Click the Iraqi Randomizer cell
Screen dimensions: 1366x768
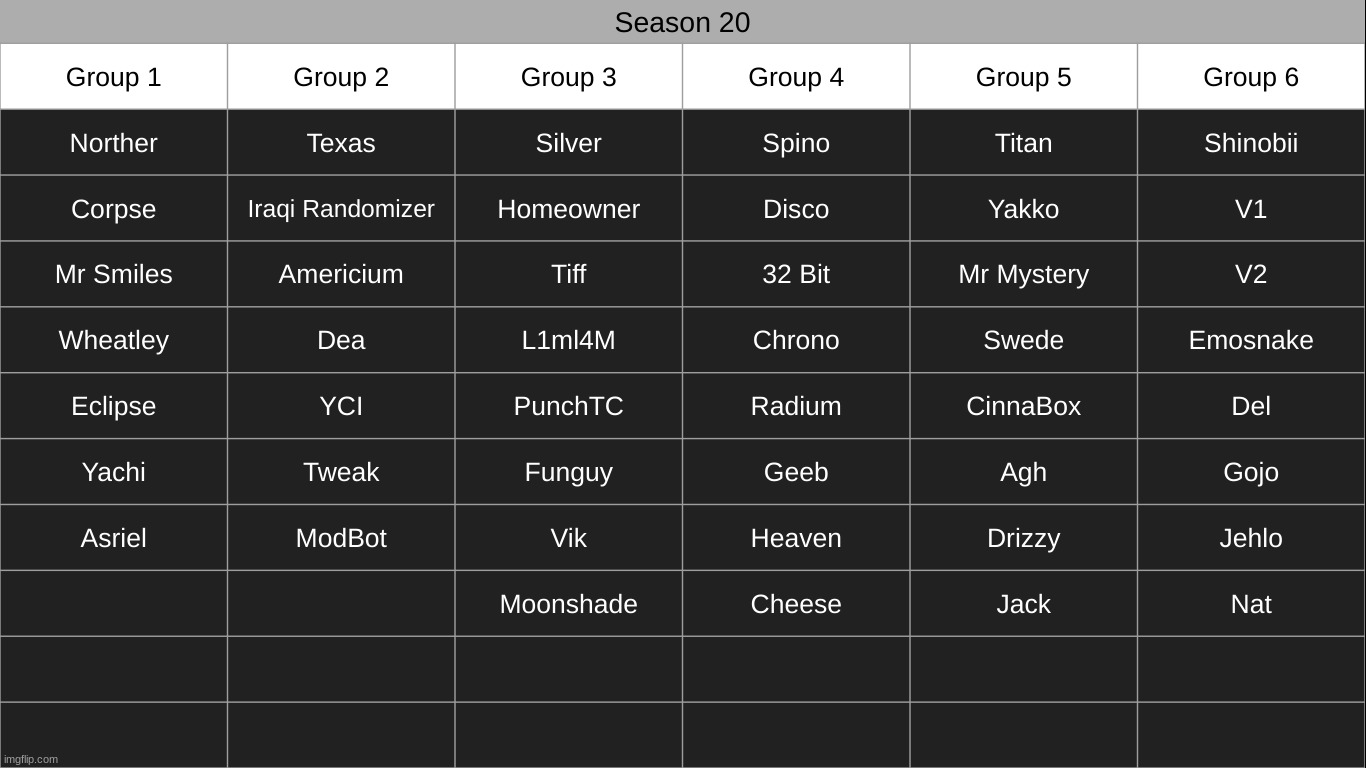pos(341,209)
